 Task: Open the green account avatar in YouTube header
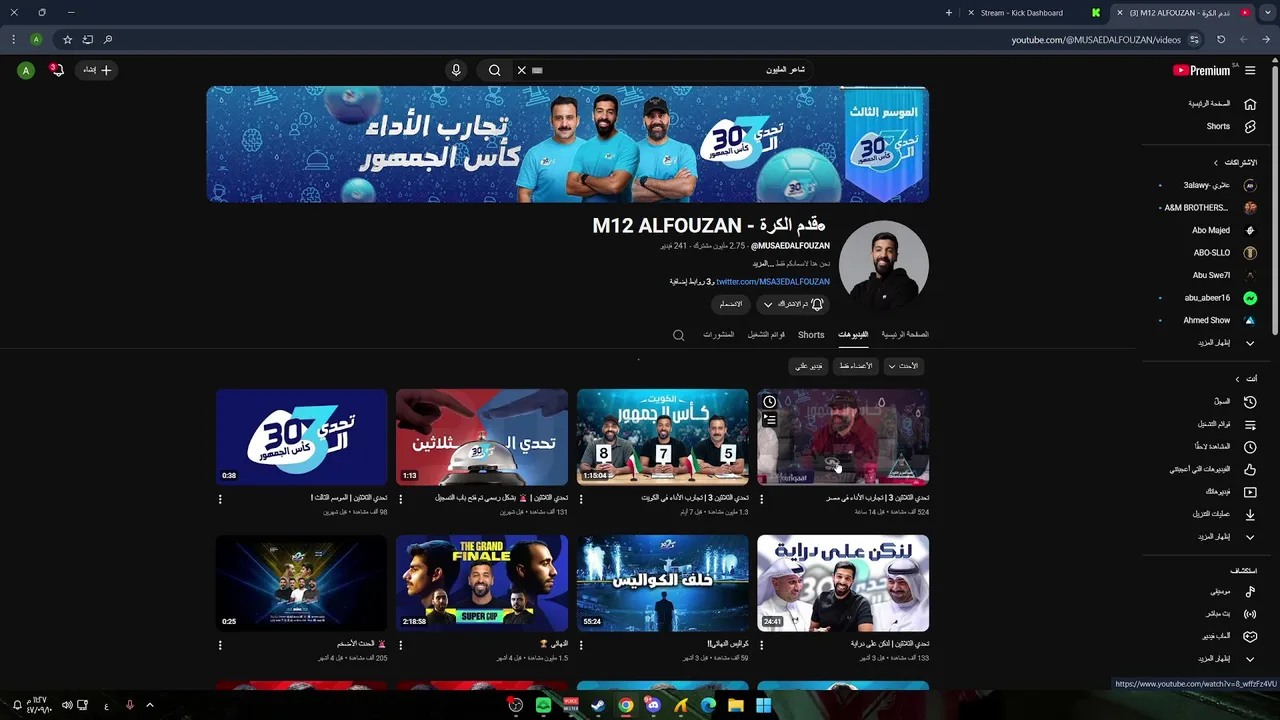click(x=26, y=70)
